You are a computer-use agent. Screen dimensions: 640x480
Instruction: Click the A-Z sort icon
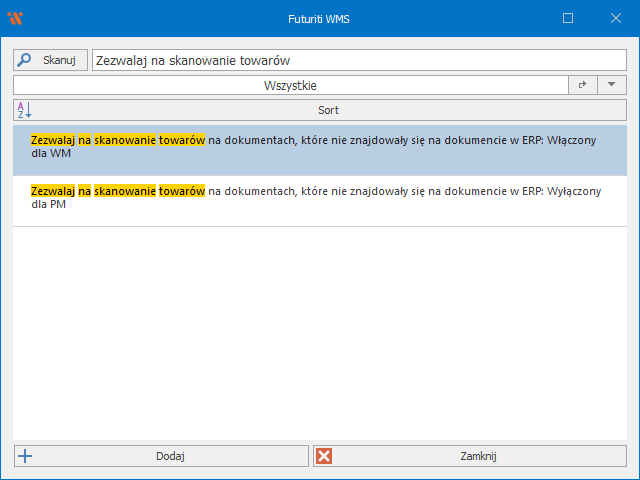tap(25, 110)
